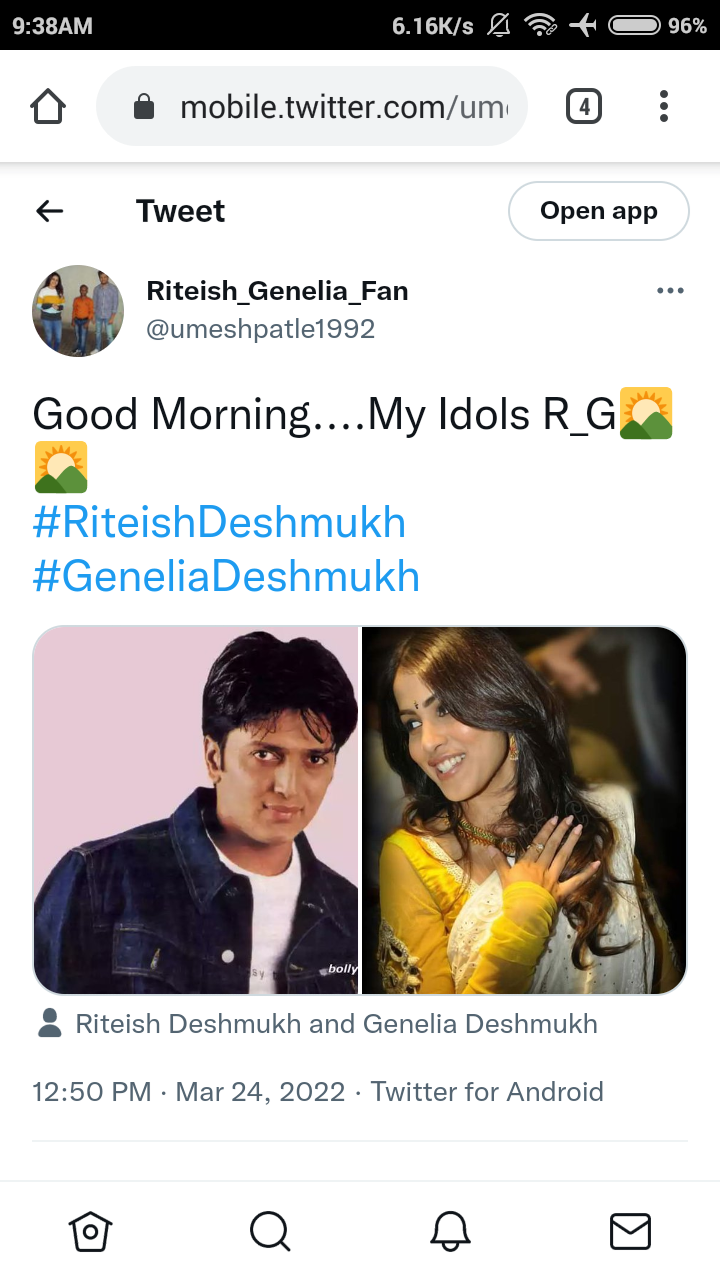Tap the browser home icon
The width and height of the screenshot is (720, 1280).
click(48, 106)
